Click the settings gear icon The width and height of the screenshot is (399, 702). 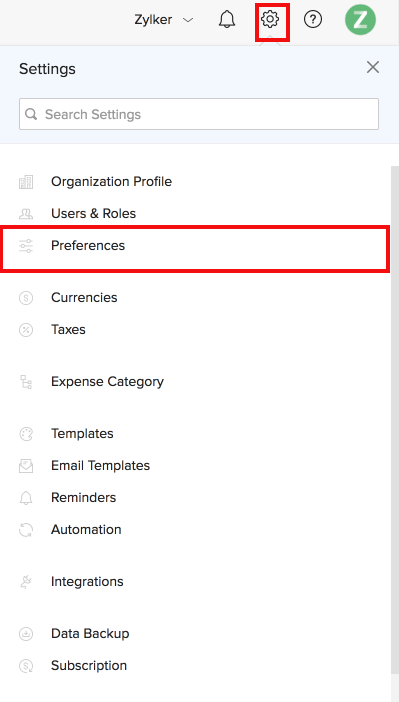click(x=270, y=20)
